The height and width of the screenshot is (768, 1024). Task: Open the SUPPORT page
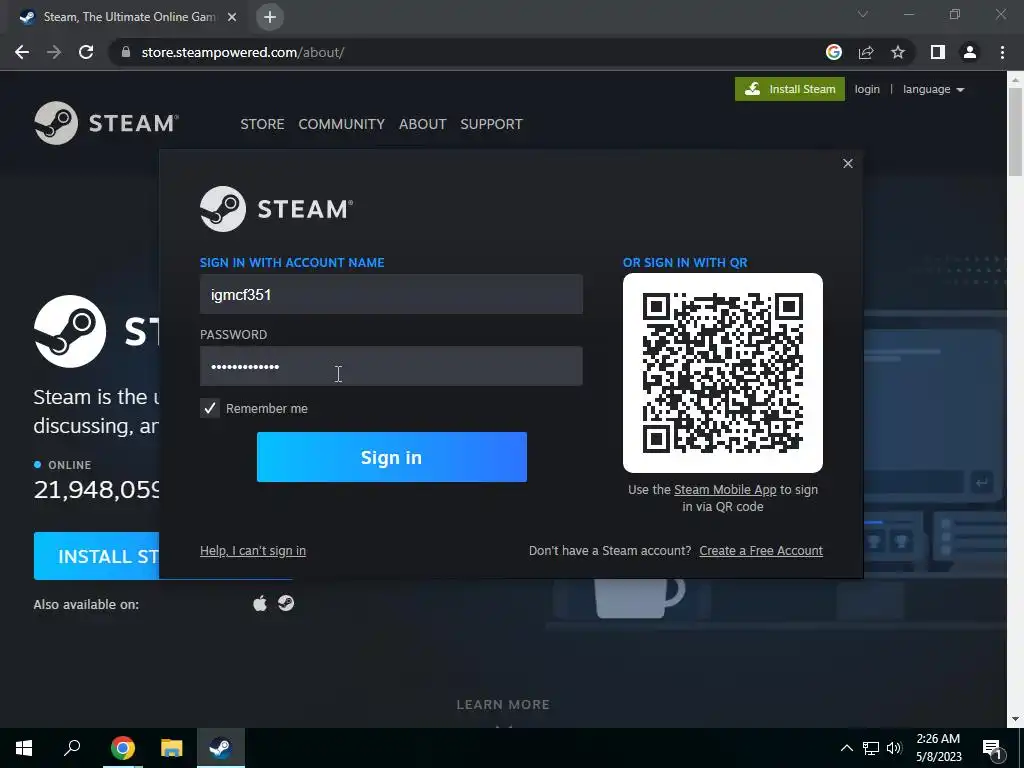pyautogui.click(x=491, y=124)
